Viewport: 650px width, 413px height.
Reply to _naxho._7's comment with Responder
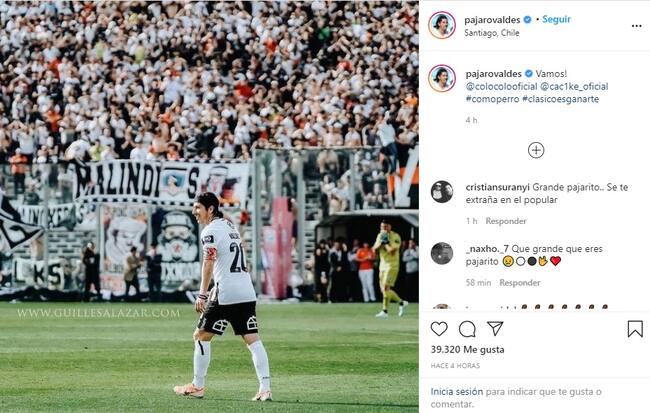(x=520, y=283)
